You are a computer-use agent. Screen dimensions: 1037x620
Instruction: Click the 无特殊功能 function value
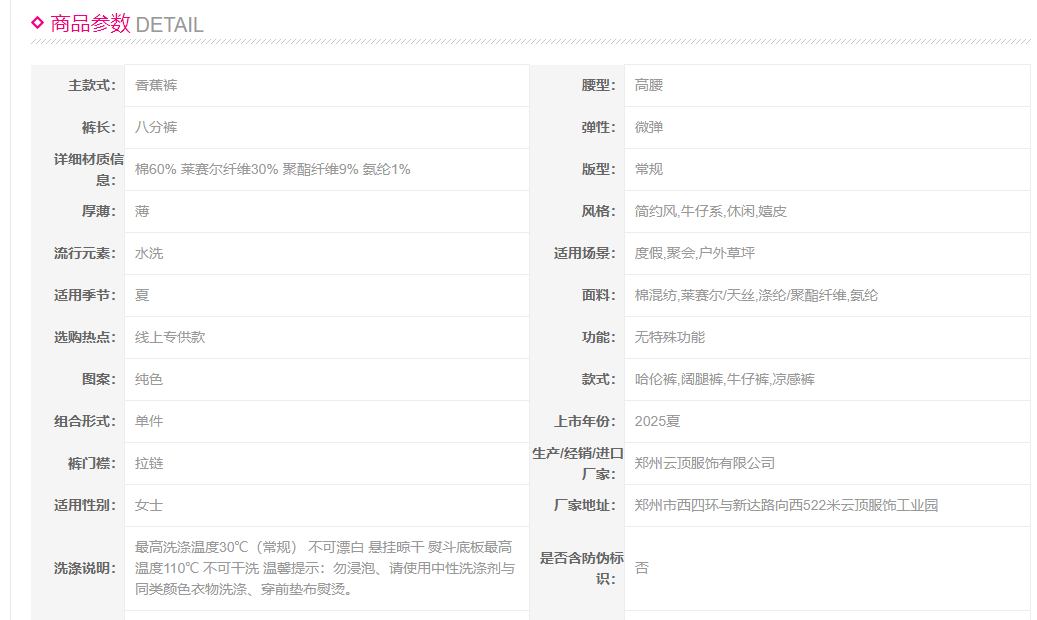669,338
